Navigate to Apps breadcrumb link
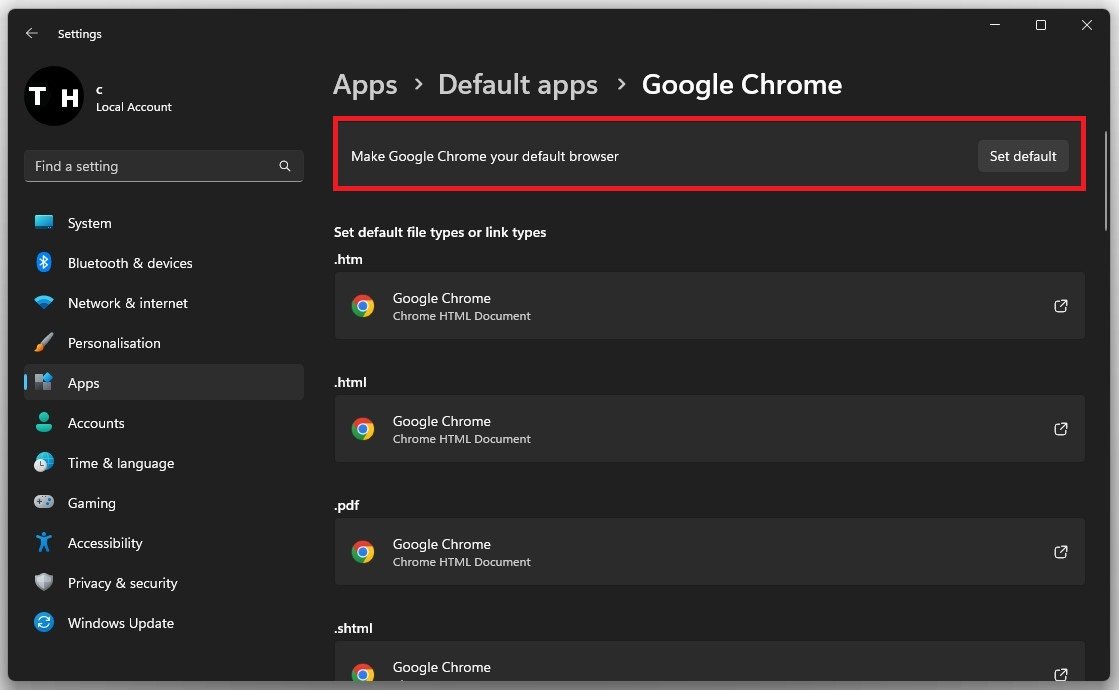 point(365,85)
